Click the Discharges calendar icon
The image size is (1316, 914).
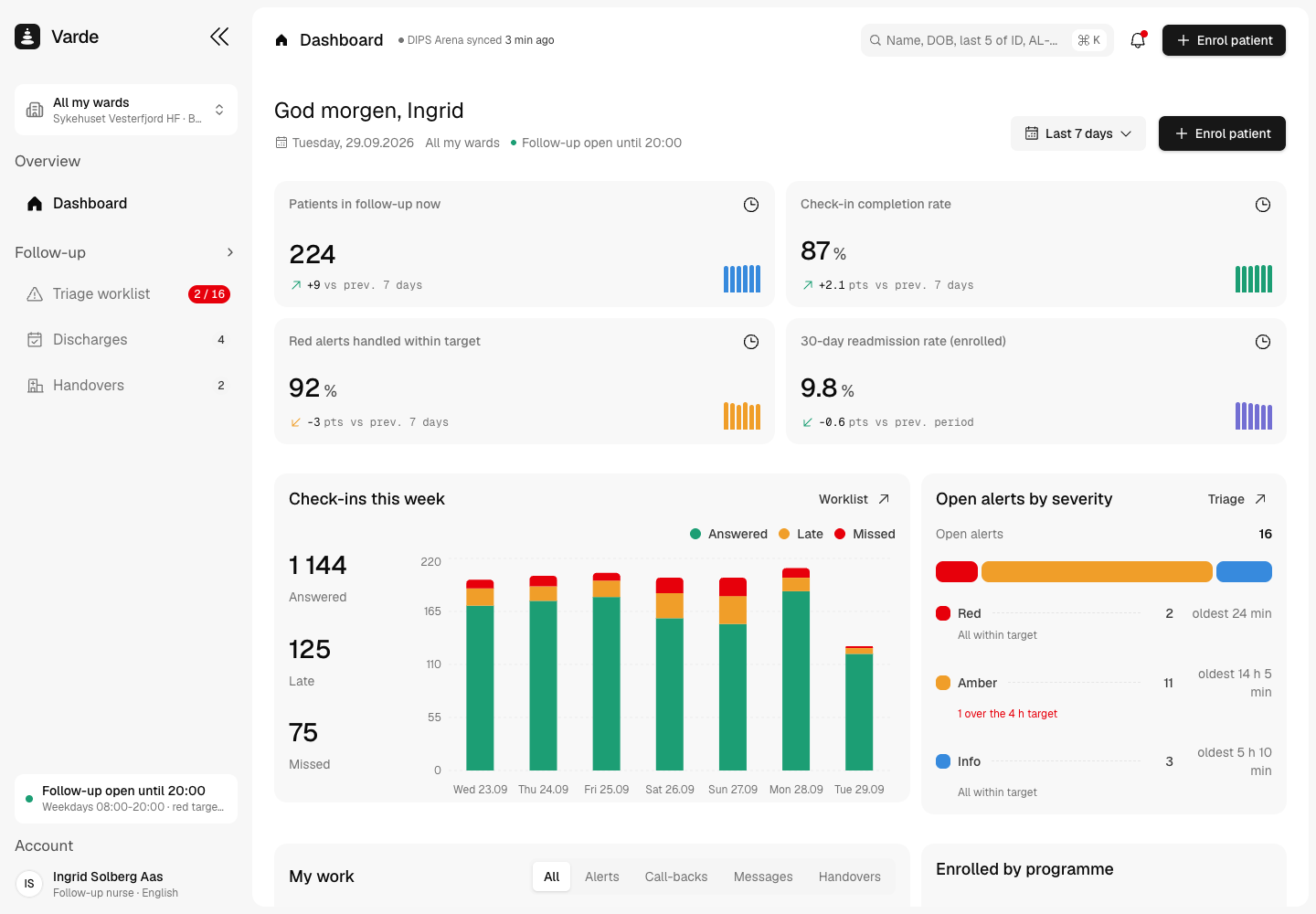click(35, 340)
